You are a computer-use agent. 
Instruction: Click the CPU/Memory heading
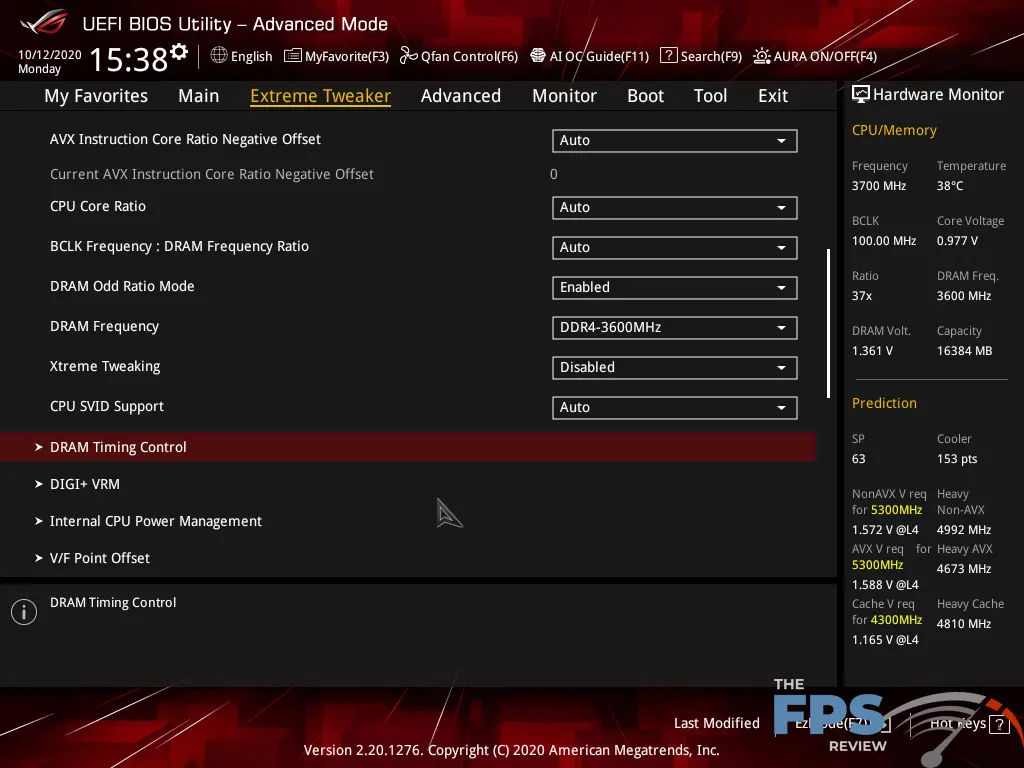pyautogui.click(x=894, y=131)
